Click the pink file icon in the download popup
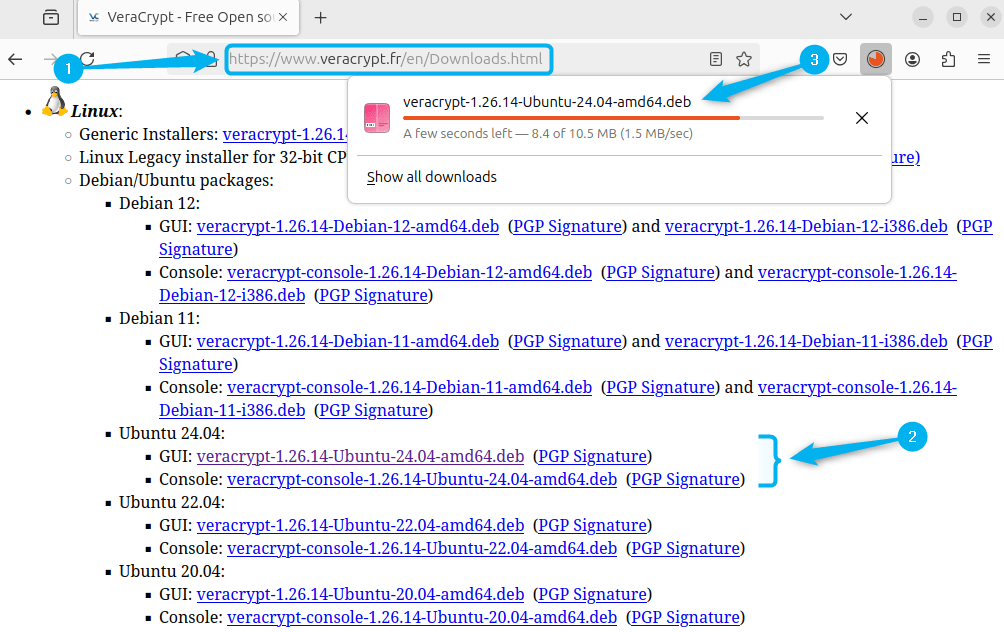 coord(376,117)
